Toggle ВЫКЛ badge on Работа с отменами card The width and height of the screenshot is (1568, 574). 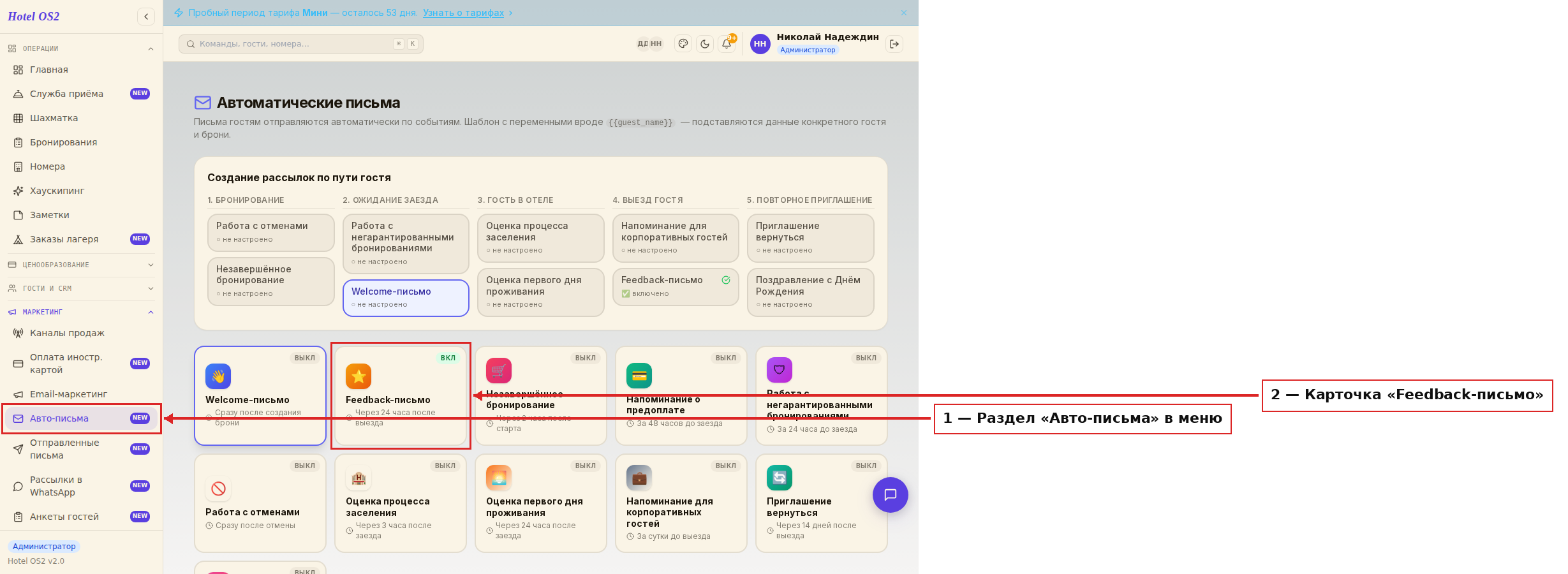(x=305, y=466)
